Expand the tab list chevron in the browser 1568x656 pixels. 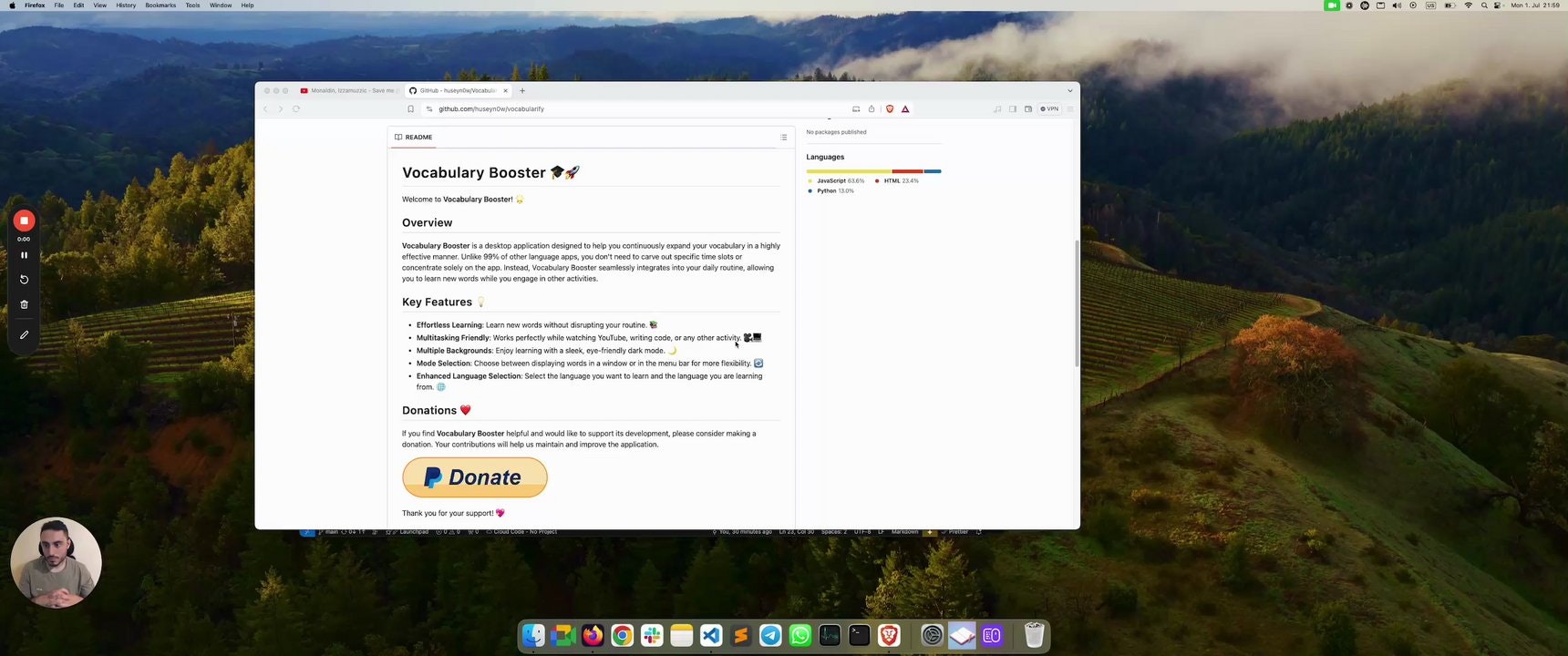[1070, 90]
